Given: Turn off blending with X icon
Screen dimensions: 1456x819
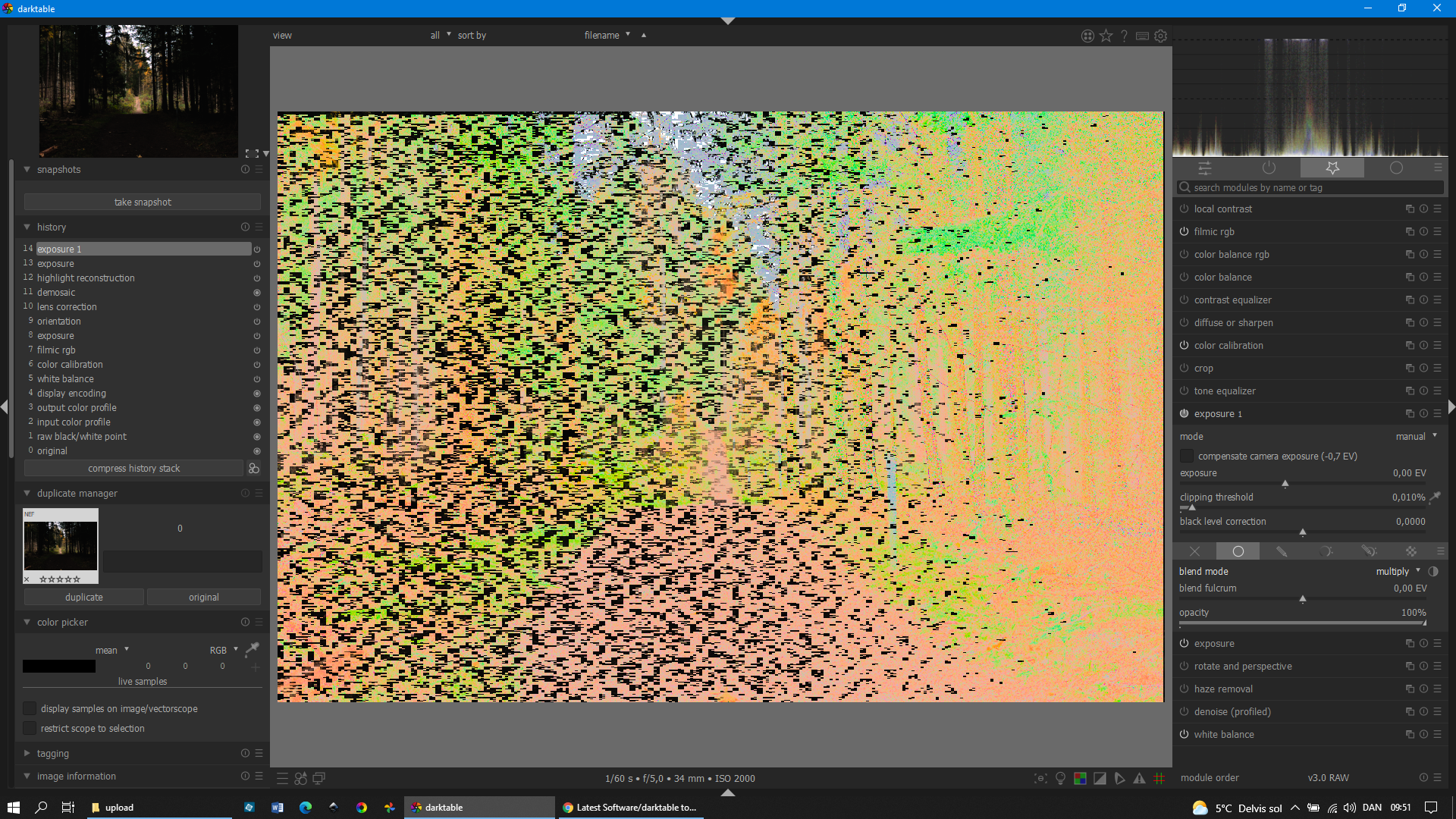Looking at the screenshot, I should click(x=1194, y=551).
